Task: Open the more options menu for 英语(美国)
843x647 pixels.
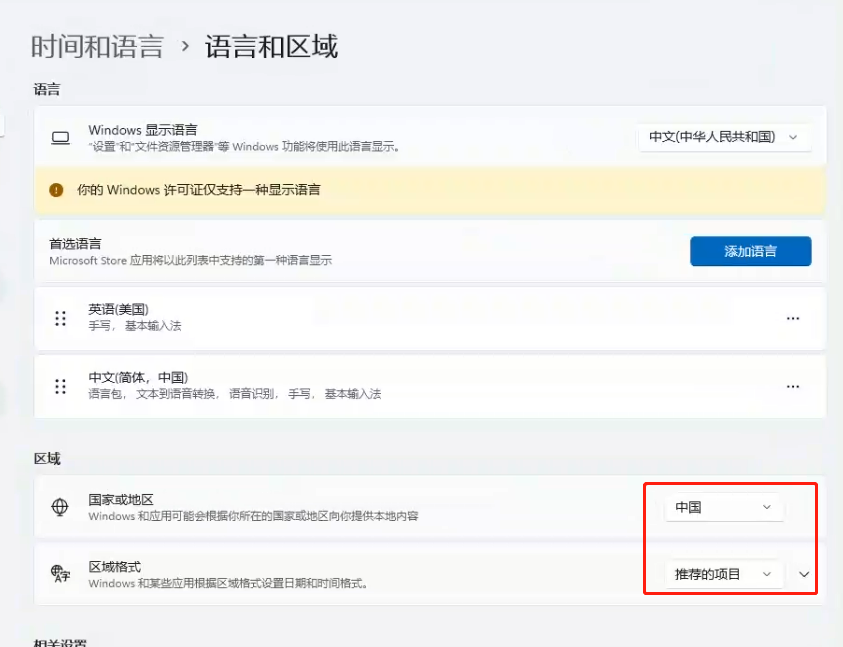Action: pyautogui.click(x=792, y=318)
